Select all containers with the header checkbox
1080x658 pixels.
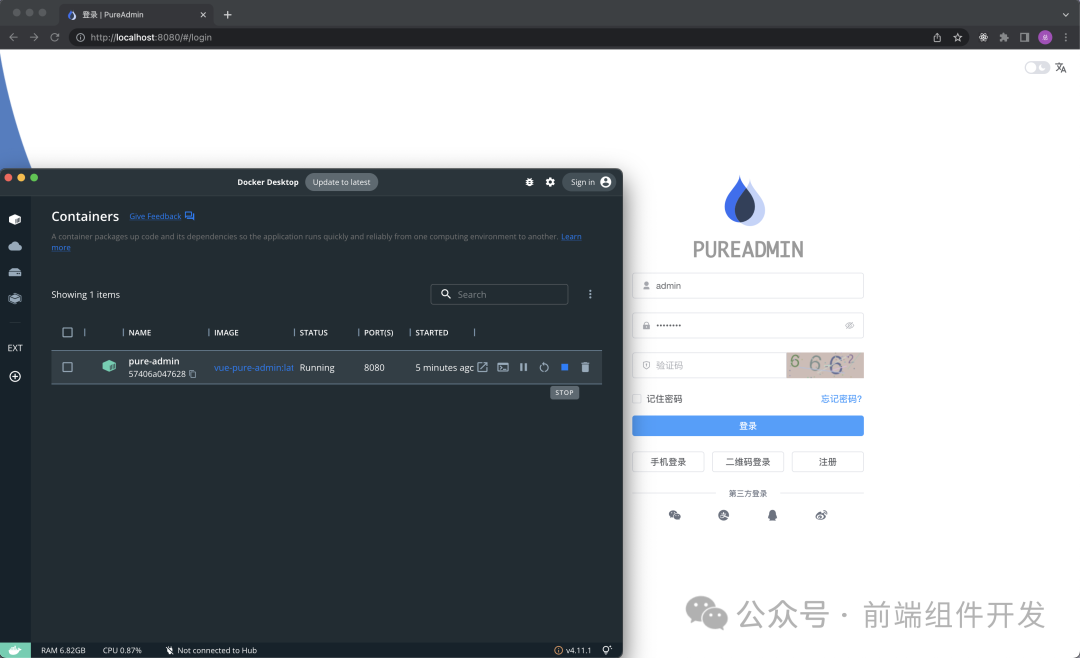[67, 332]
